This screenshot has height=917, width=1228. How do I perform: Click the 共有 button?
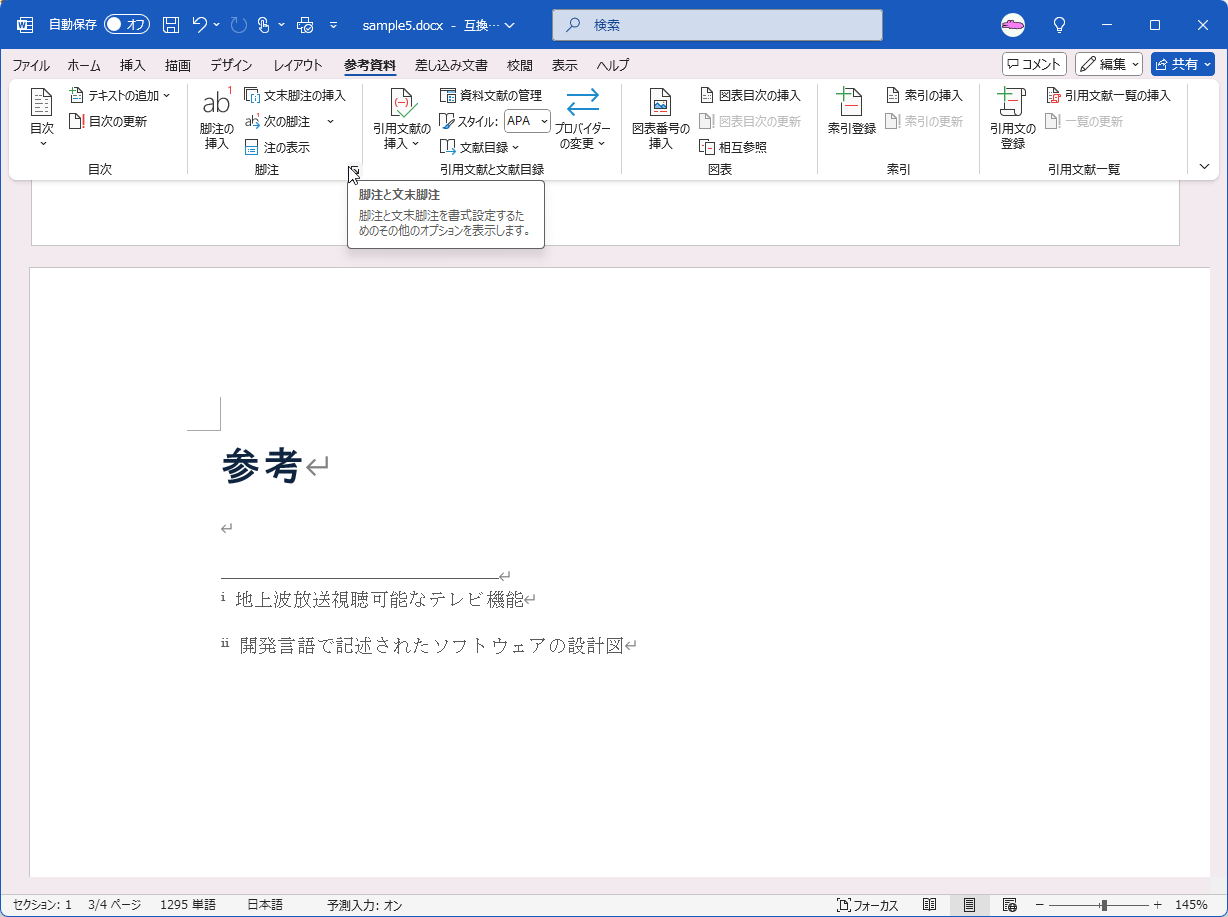pos(1182,63)
